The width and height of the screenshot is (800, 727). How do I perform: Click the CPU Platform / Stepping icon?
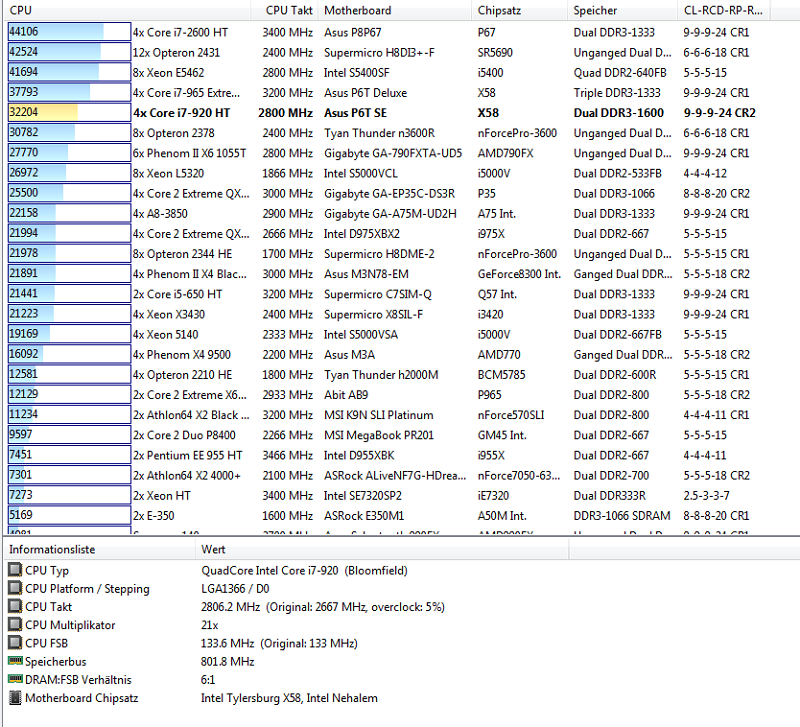coord(15,588)
